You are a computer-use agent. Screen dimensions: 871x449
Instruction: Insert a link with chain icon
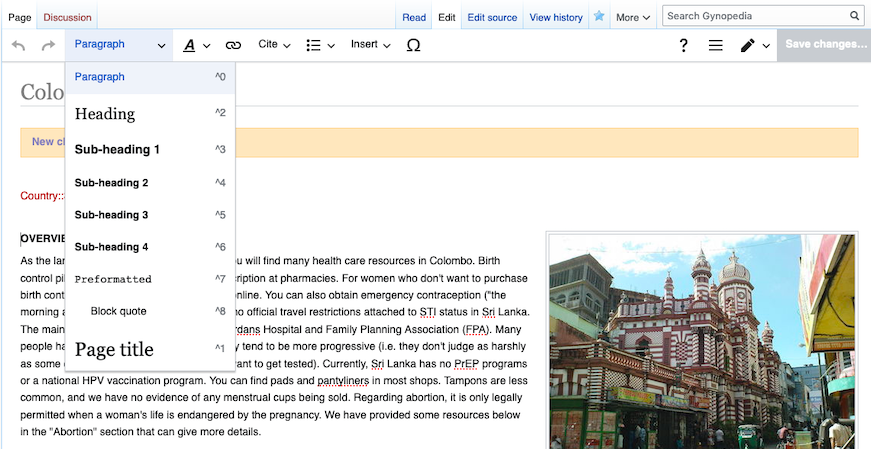(x=233, y=45)
